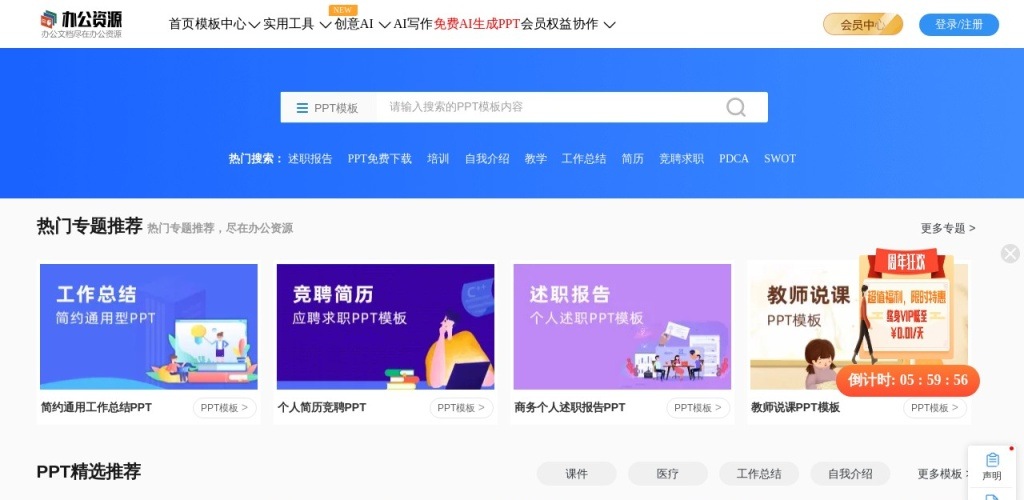Go to 首页 in navigation
Image resolution: width=1024 pixels, height=500 pixels.
tap(182, 24)
